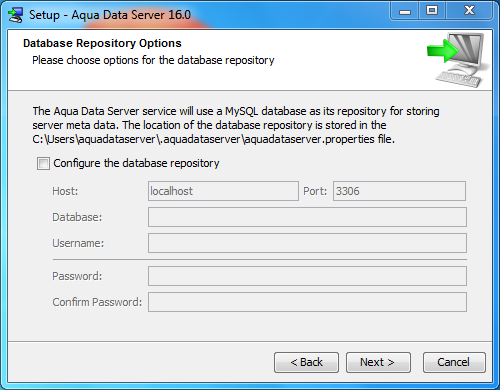Click into the Host field showing localhost
Viewport: 500px width, 390px height.
223,191
